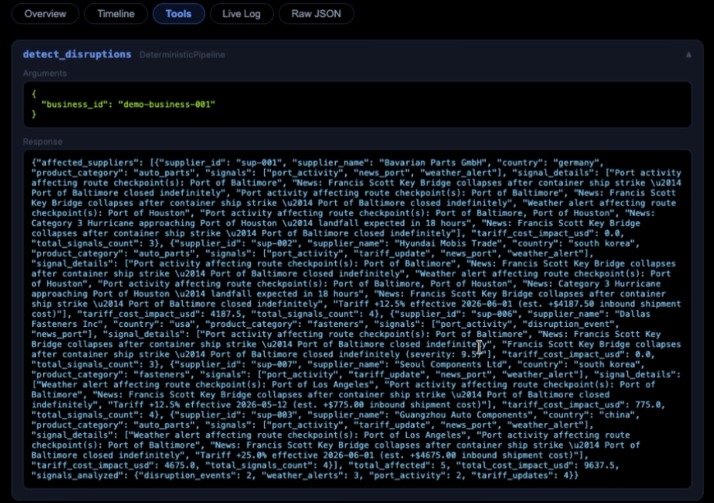Click "Bavarian Parts GmbH" supplier name
The image size is (714, 503).
pos(436,163)
